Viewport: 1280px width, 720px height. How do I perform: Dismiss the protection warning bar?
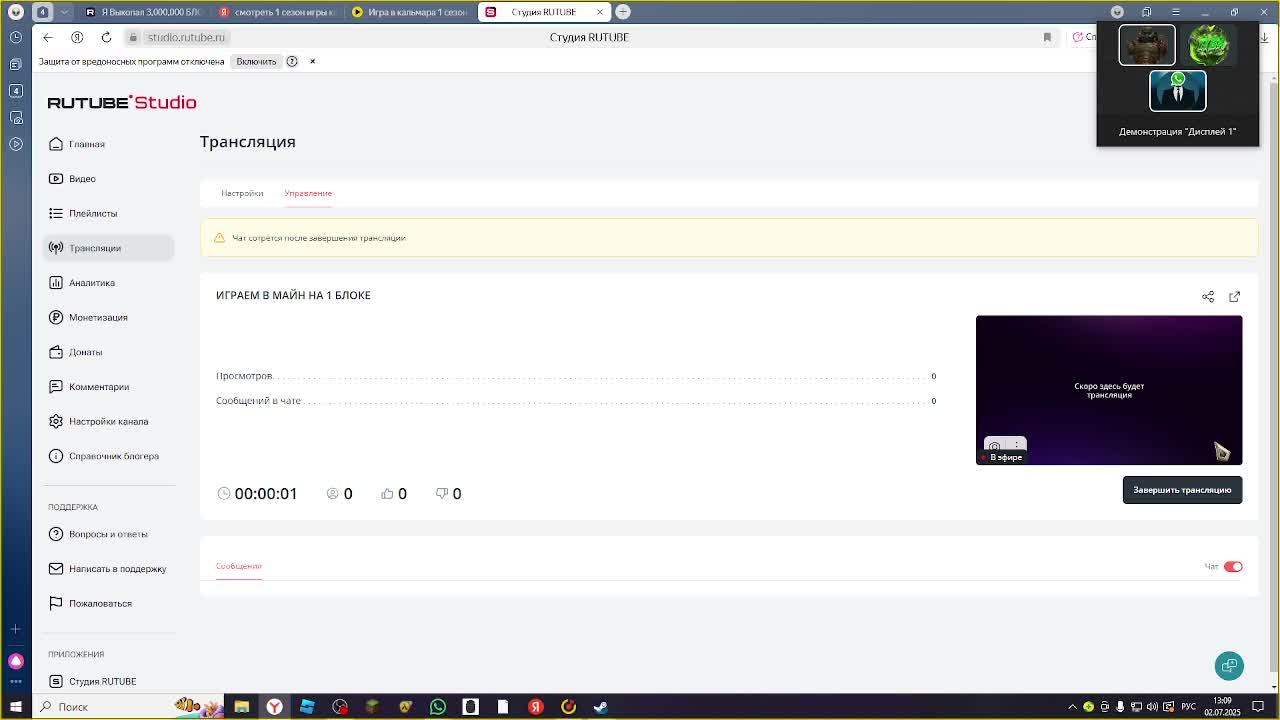[312, 61]
